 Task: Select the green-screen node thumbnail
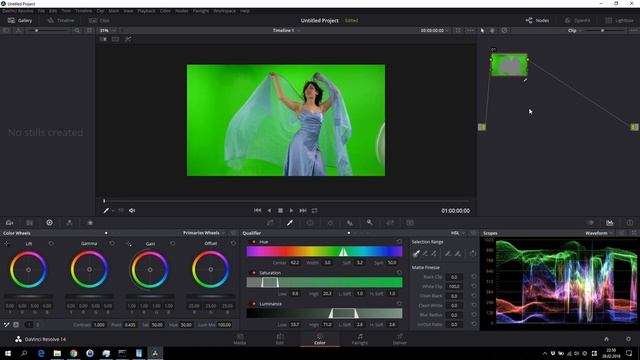click(509, 65)
